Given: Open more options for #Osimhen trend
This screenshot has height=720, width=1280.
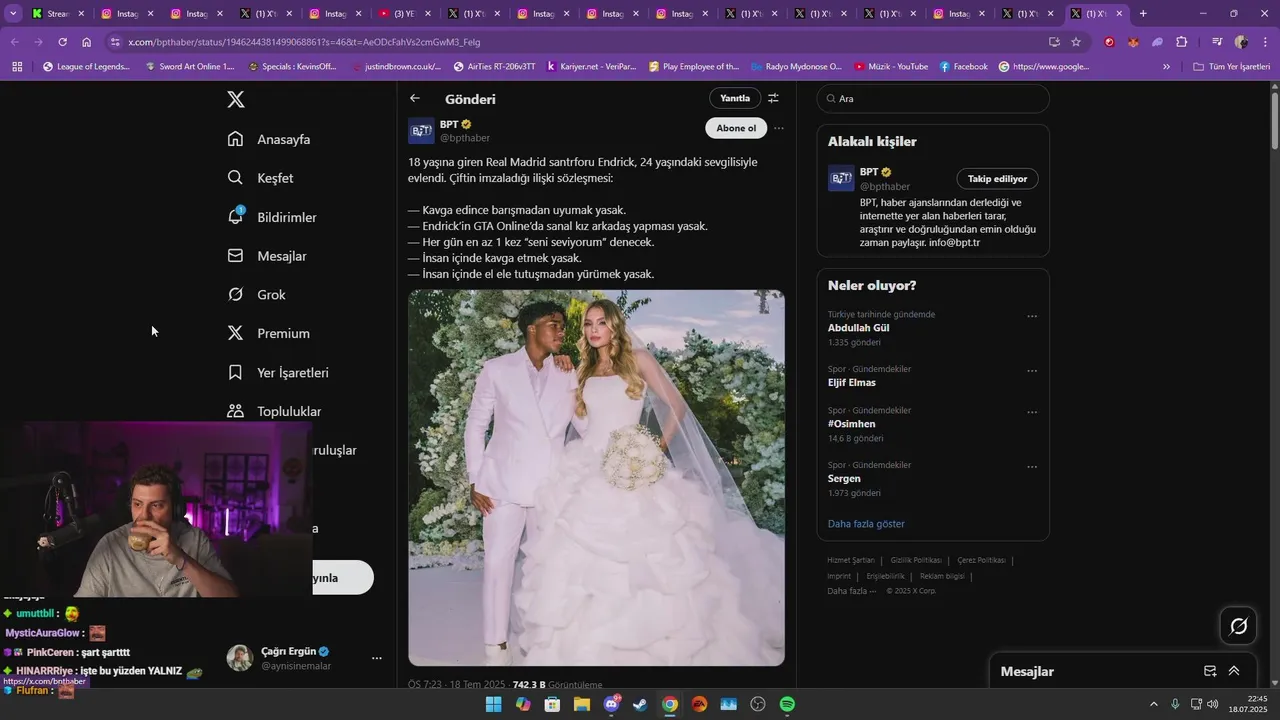Looking at the screenshot, I should tap(1032, 412).
